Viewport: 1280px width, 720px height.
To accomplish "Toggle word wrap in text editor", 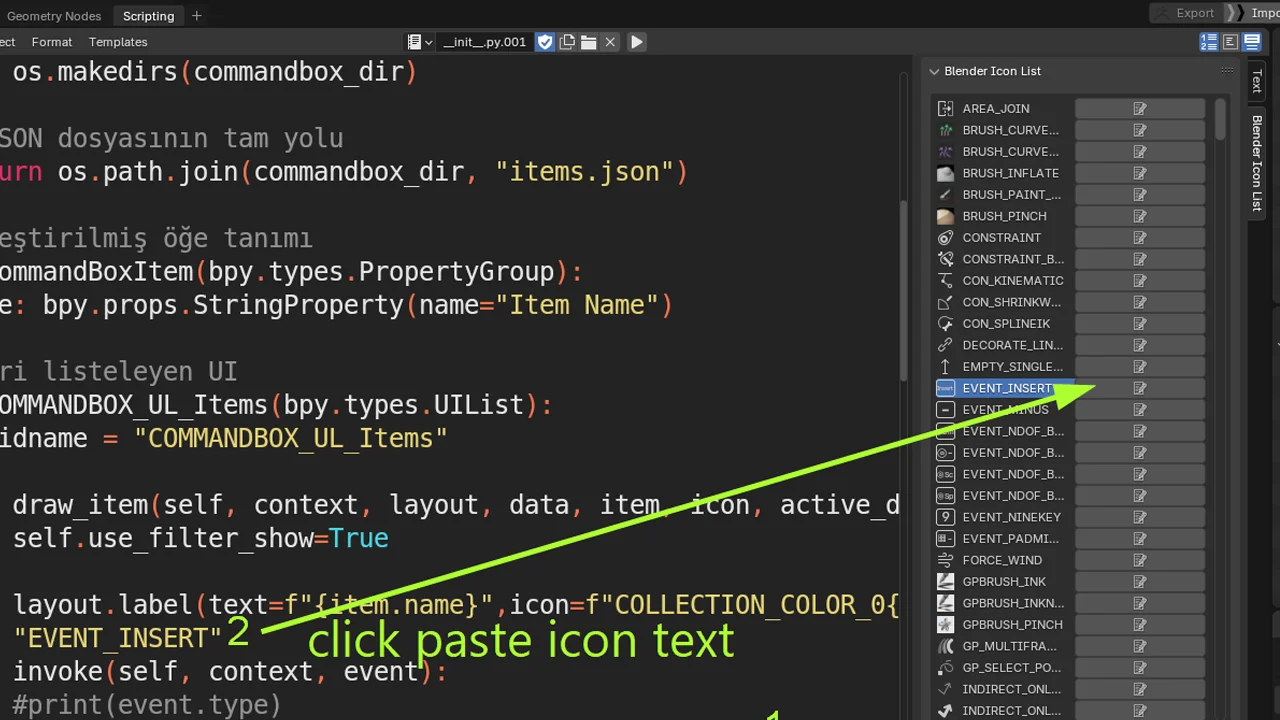I will (1230, 42).
